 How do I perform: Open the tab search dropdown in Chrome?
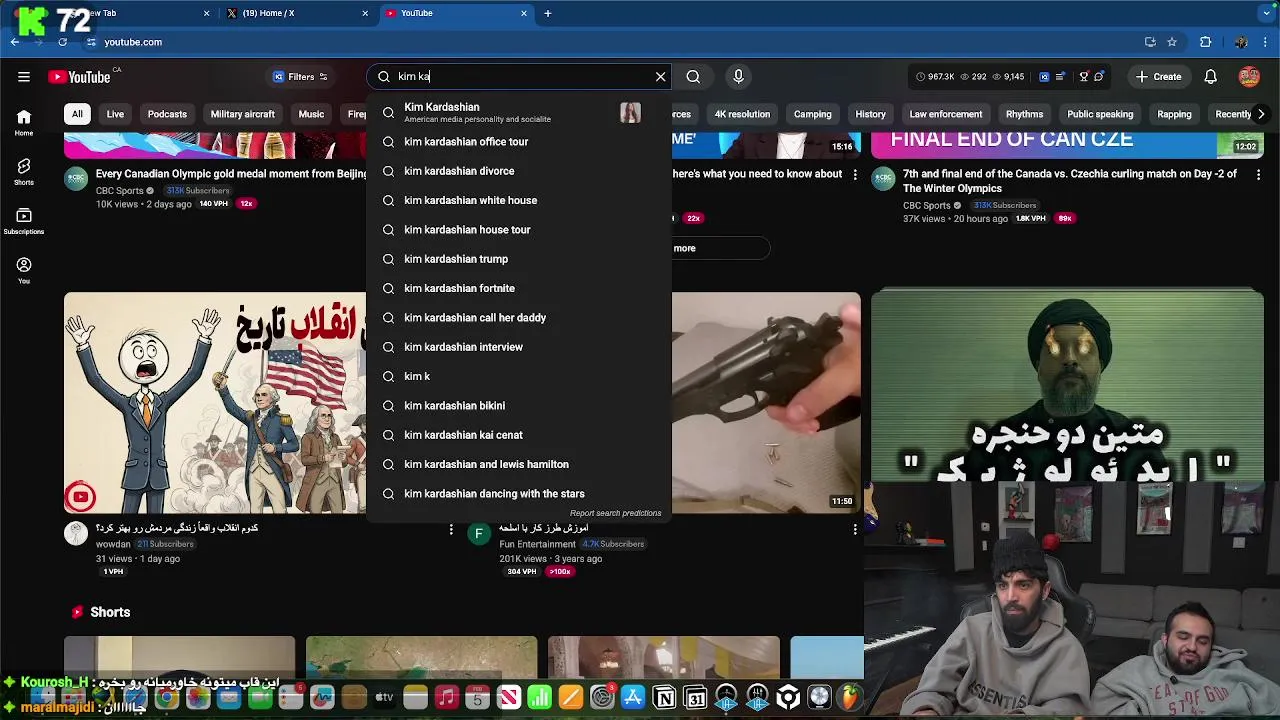(x=1267, y=13)
